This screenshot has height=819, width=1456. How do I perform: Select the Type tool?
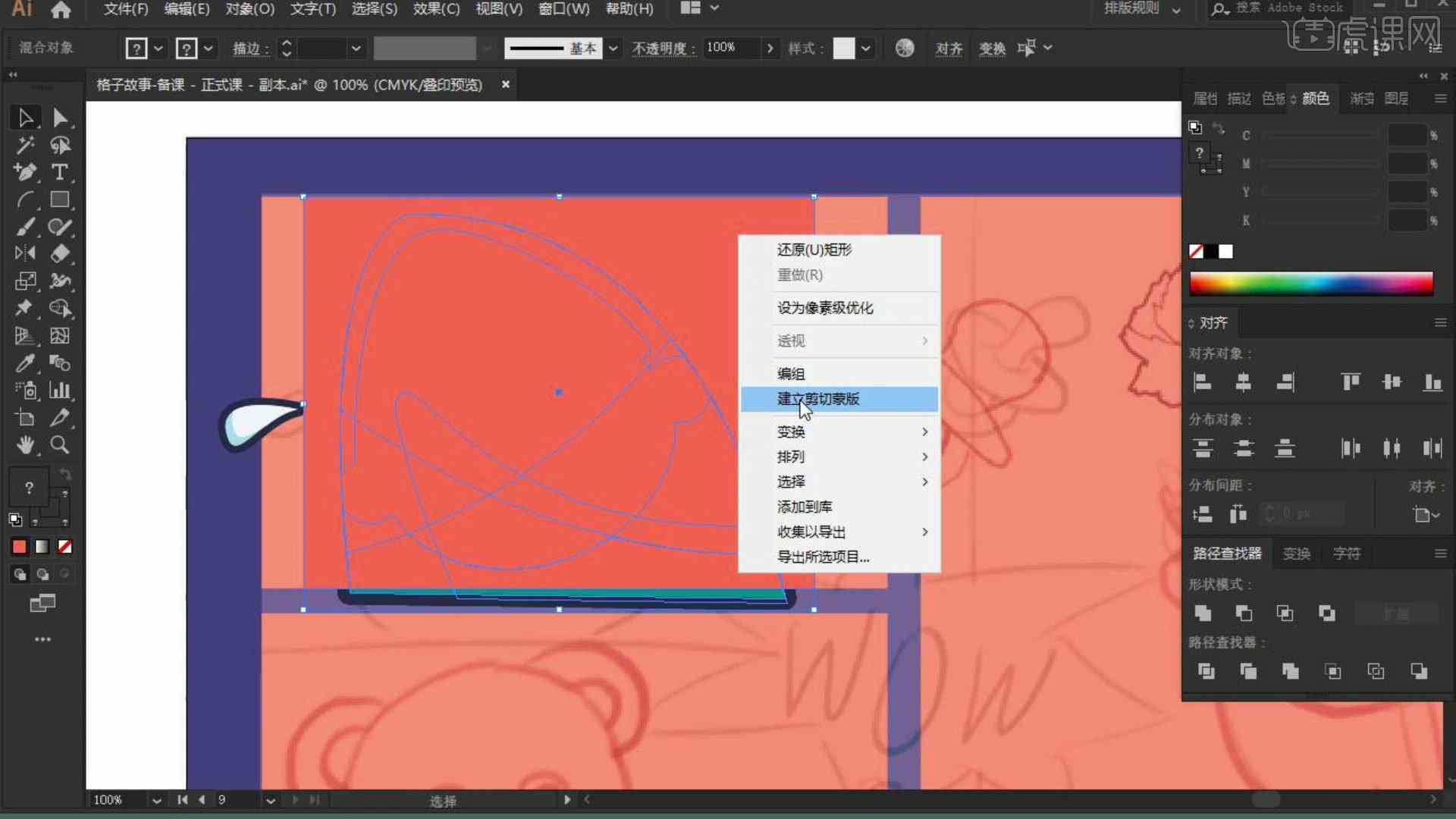point(60,172)
